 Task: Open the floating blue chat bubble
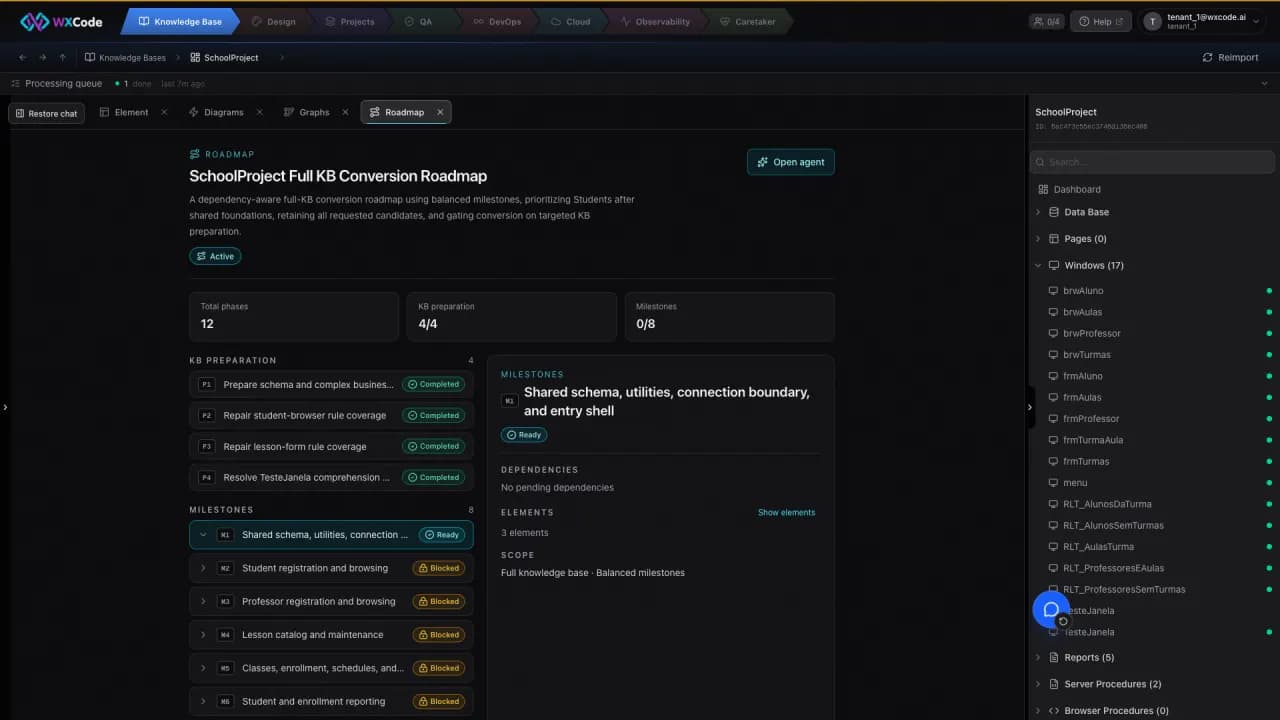1050,609
